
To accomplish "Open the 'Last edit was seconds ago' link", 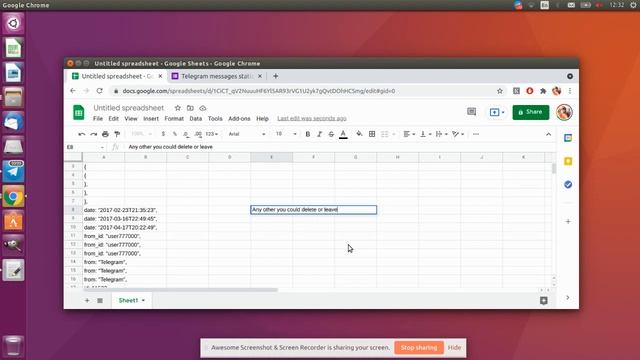I will (312, 118).
